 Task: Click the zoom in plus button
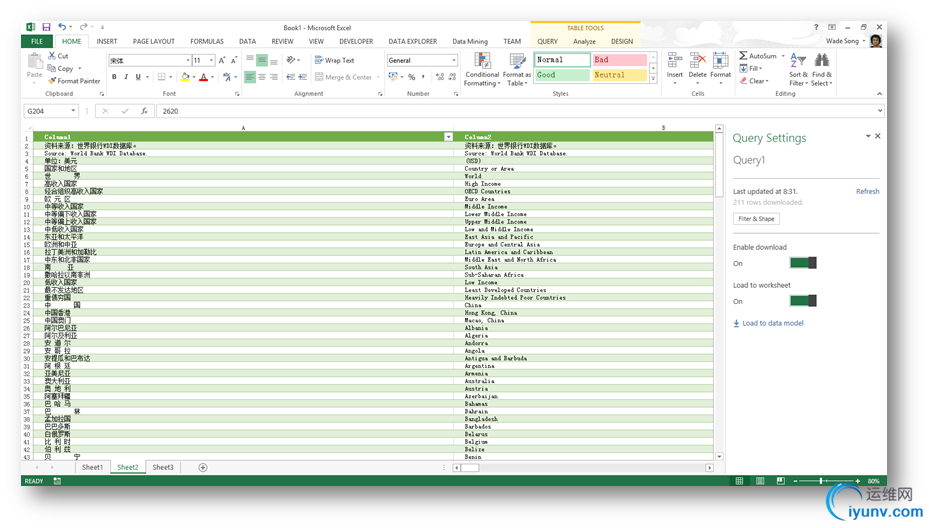(x=857, y=481)
